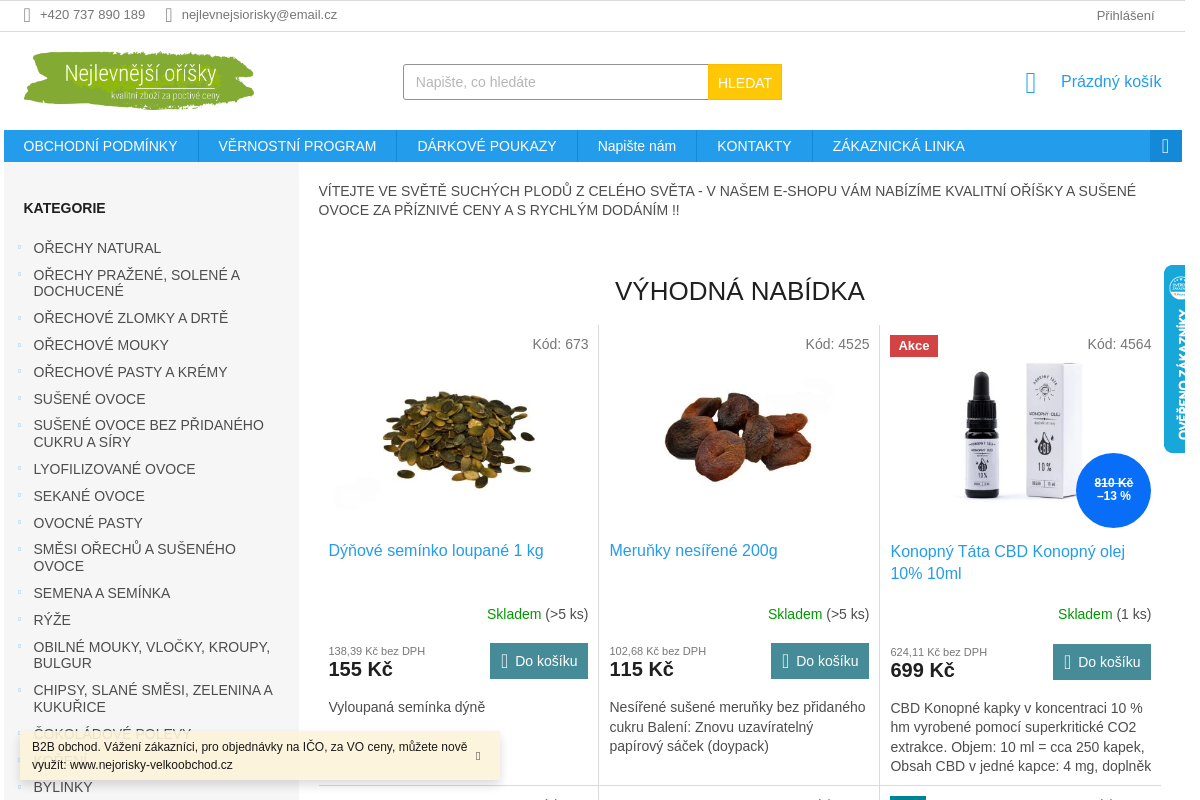The width and height of the screenshot is (1200, 800).
Task: Open the Meruňky nesířené product image
Action: click(739, 435)
